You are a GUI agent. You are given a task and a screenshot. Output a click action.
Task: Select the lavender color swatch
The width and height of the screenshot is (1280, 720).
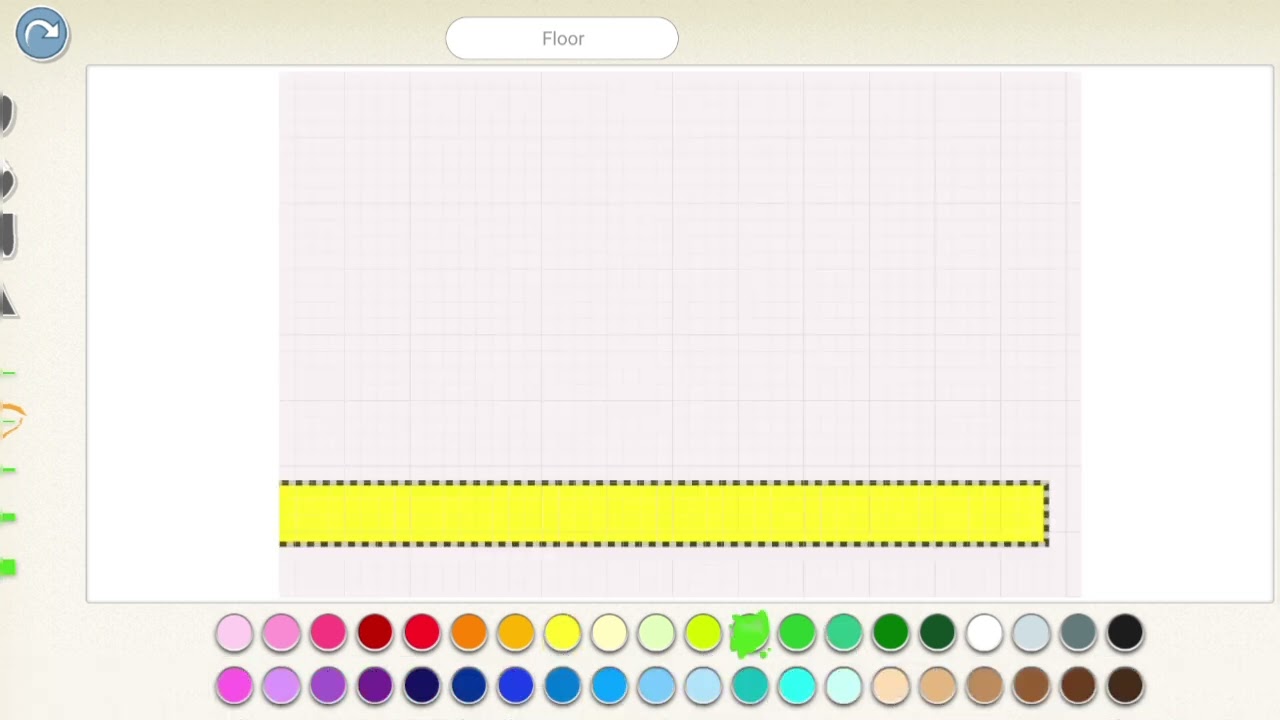(x=282, y=686)
